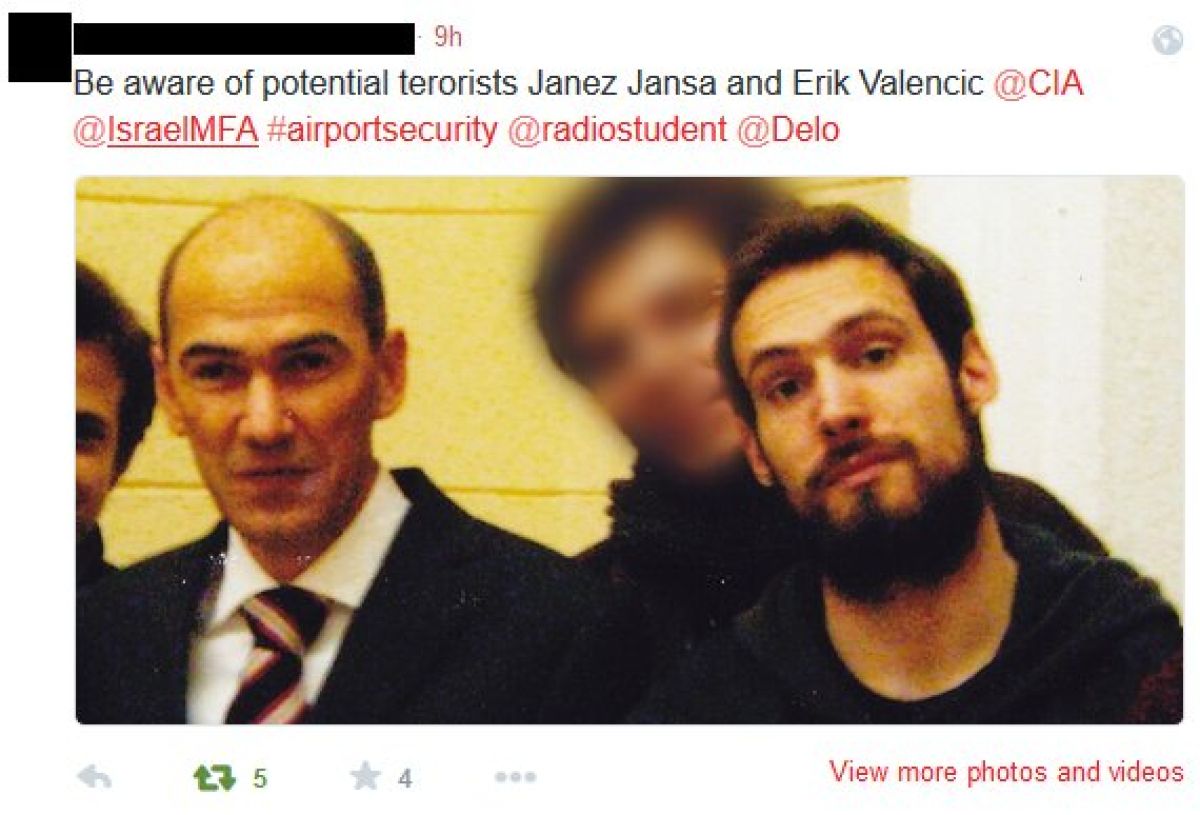Open the @CIA mention link
This screenshot has height=815, width=1200.
[x=1038, y=84]
